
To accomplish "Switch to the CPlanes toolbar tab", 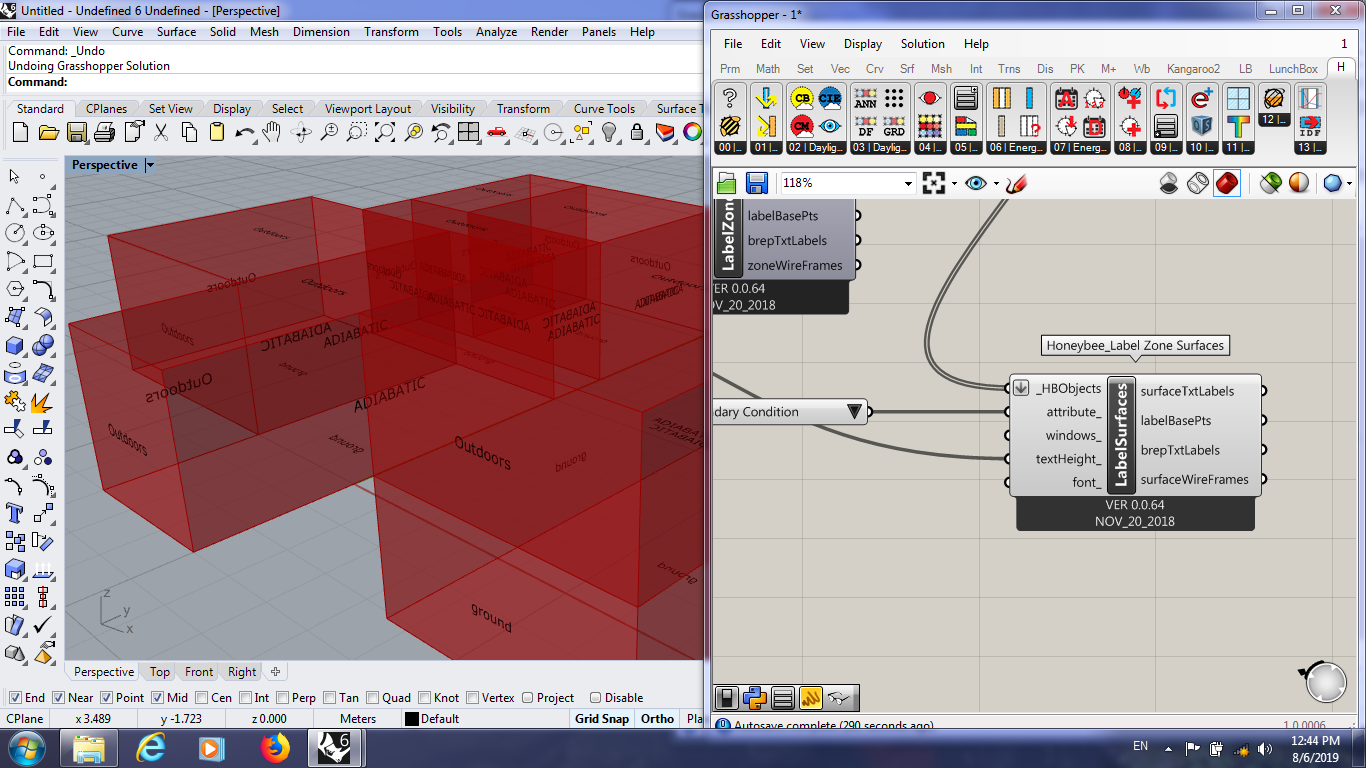I will pos(106,109).
